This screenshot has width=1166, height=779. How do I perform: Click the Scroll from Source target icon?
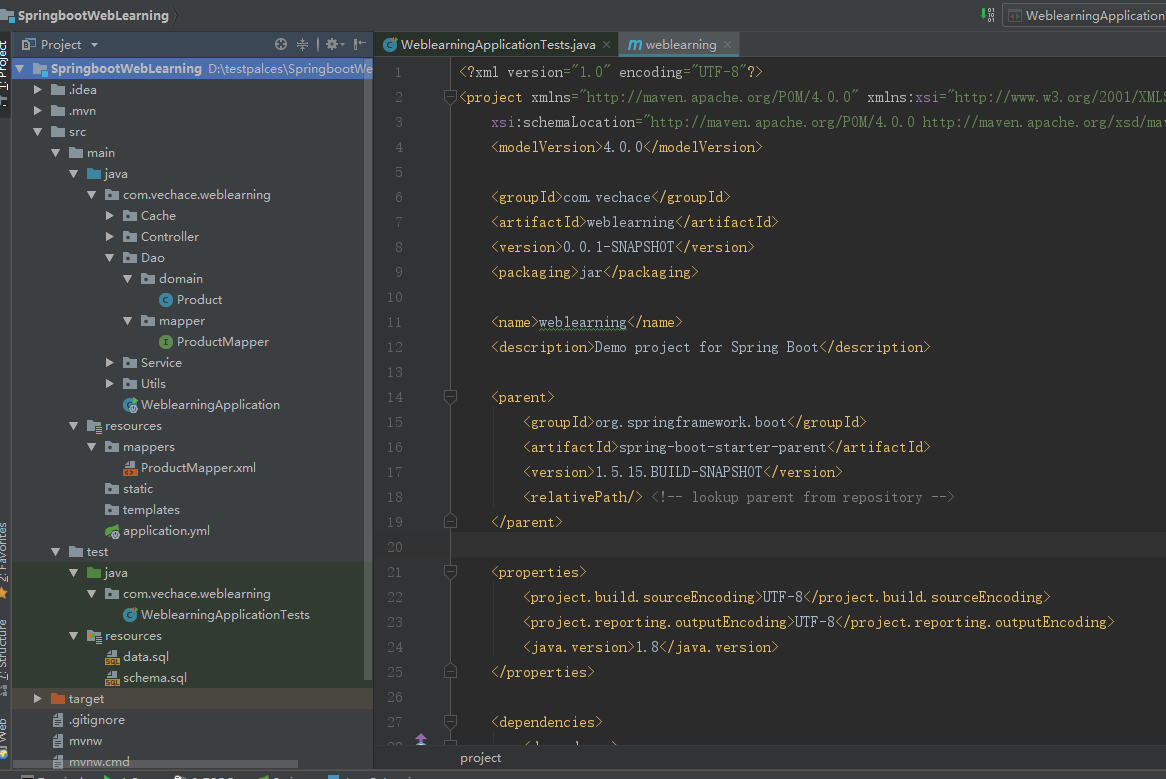tap(281, 44)
